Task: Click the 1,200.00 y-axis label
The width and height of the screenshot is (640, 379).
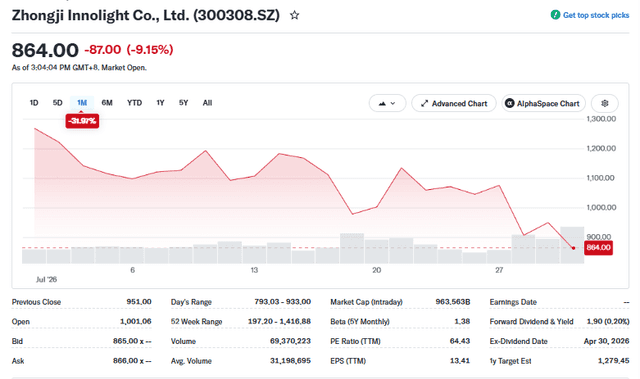Action: pyautogui.click(x=601, y=148)
